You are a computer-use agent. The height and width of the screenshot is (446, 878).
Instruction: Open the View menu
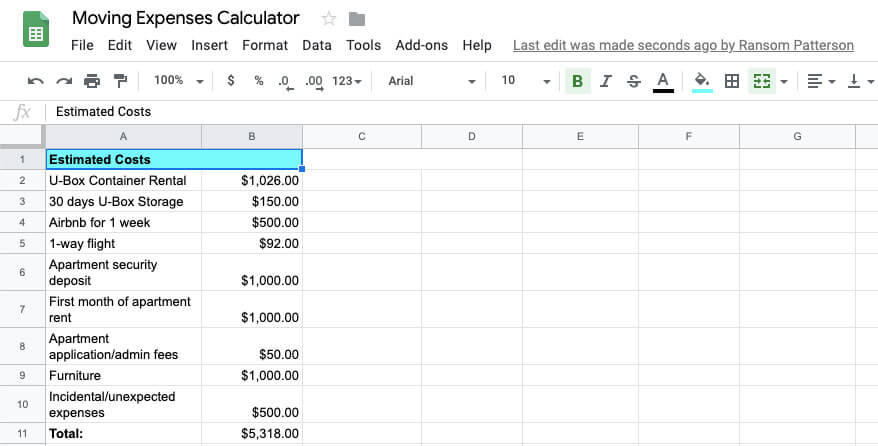(x=161, y=45)
